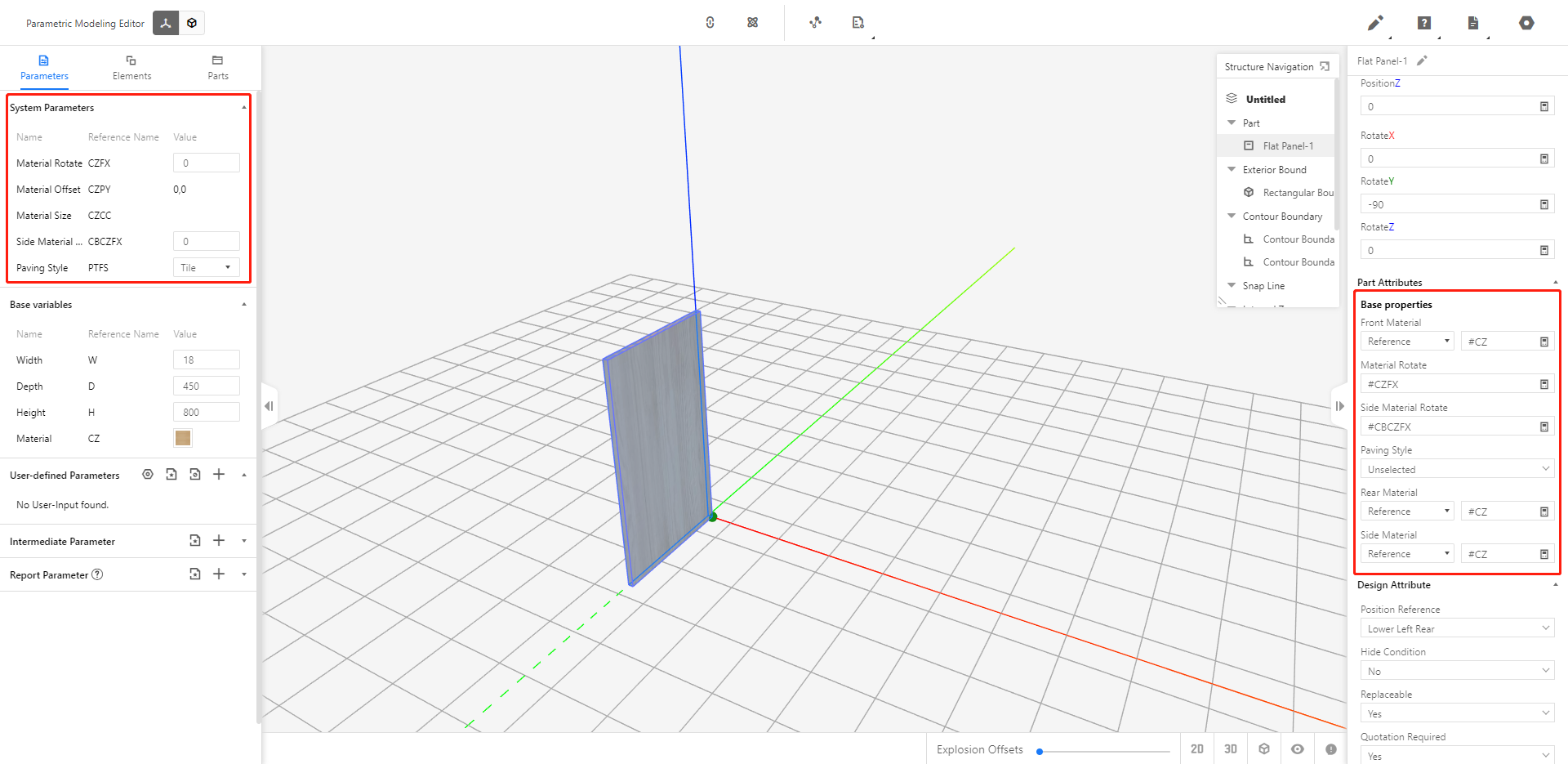Click file-with-circle icon in User-defined Parameters
The height and width of the screenshot is (764, 1568).
point(195,475)
